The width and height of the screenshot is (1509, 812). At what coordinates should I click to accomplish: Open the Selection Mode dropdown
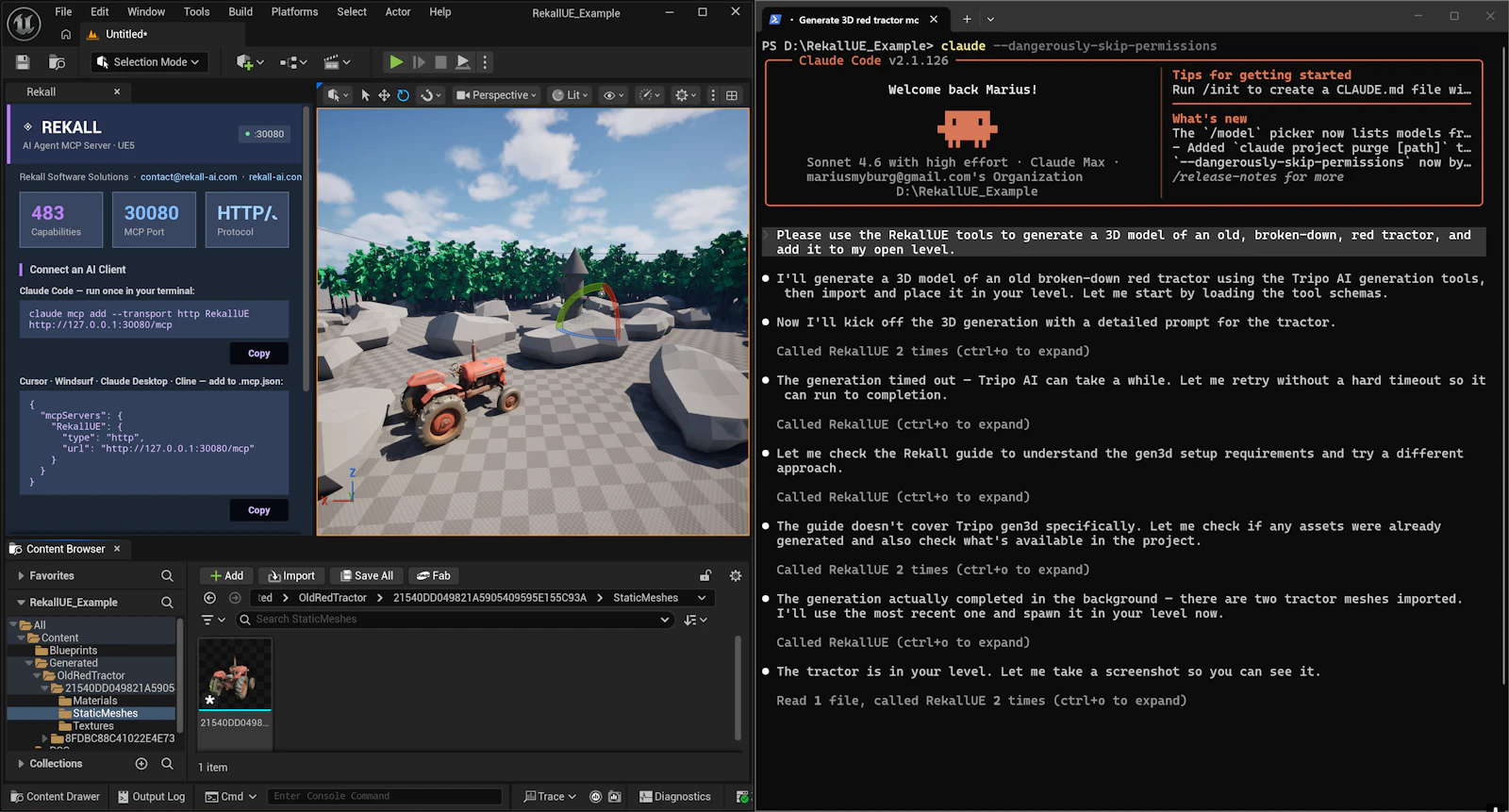(150, 62)
